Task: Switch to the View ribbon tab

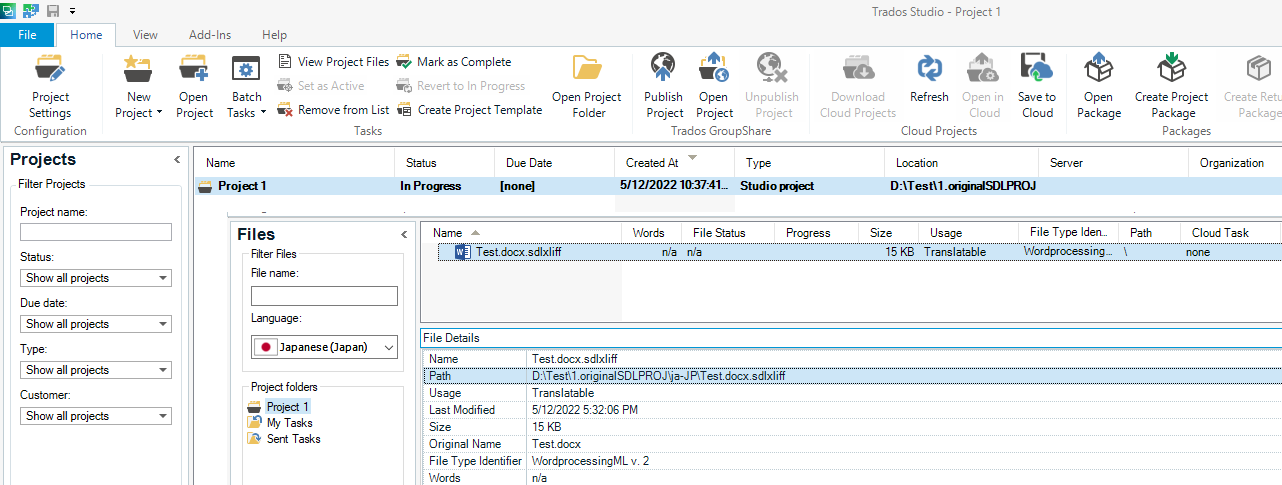Action: coord(145,35)
